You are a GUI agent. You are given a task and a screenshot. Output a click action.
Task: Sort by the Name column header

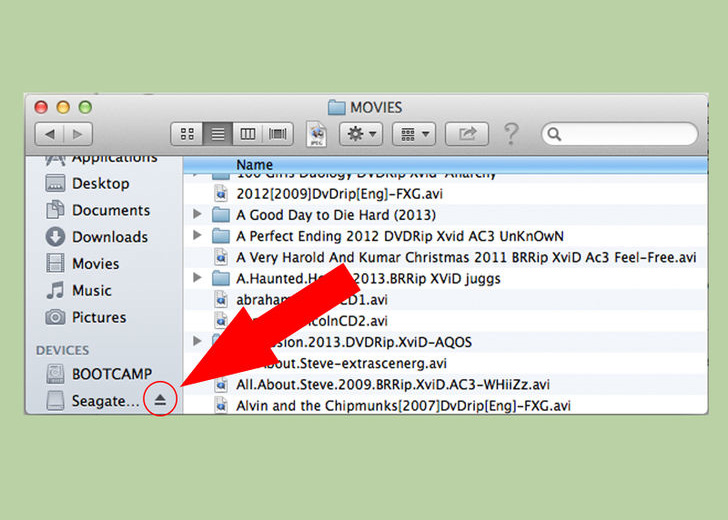pos(255,164)
